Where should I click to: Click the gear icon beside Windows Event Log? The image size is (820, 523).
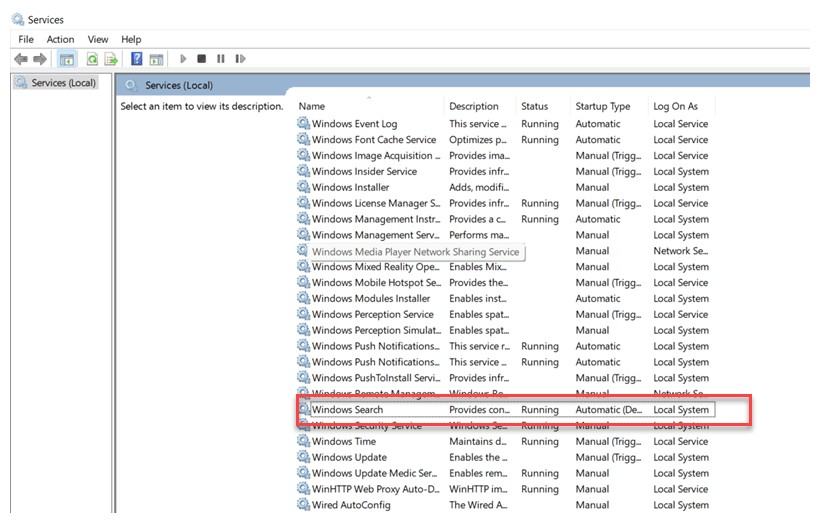303,123
